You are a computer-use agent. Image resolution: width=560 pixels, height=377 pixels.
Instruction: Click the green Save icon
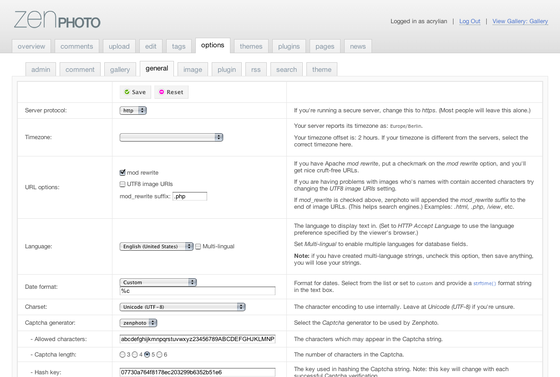pos(127,92)
